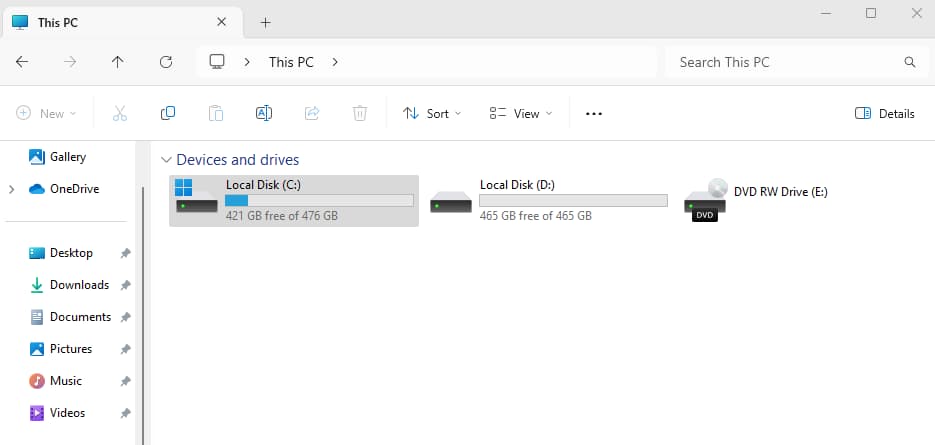Viewport: 935px width, 445px height.
Task: Click the This PC tab icon
Action: pyautogui.click(x=20, y=23)
